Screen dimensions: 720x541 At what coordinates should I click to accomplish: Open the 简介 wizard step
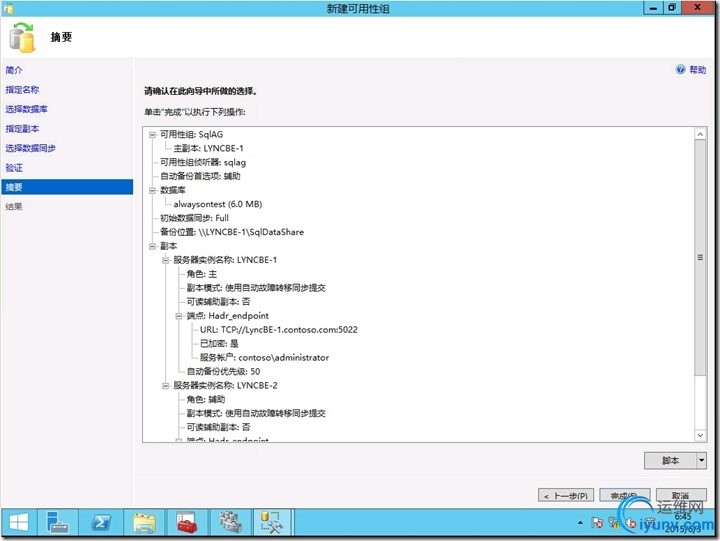(14, 70)
